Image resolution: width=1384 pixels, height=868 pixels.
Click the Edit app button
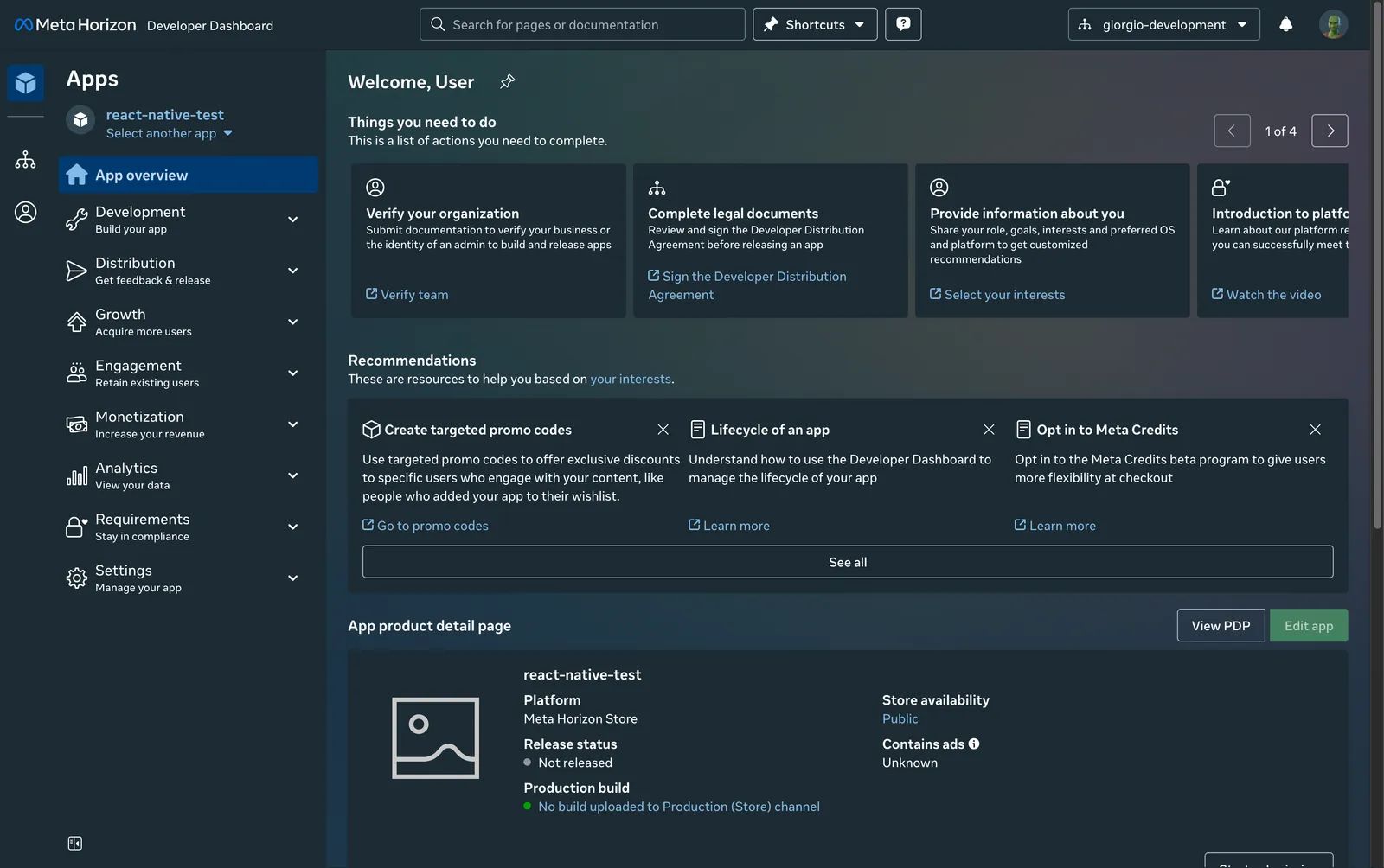coord(1309,625)
